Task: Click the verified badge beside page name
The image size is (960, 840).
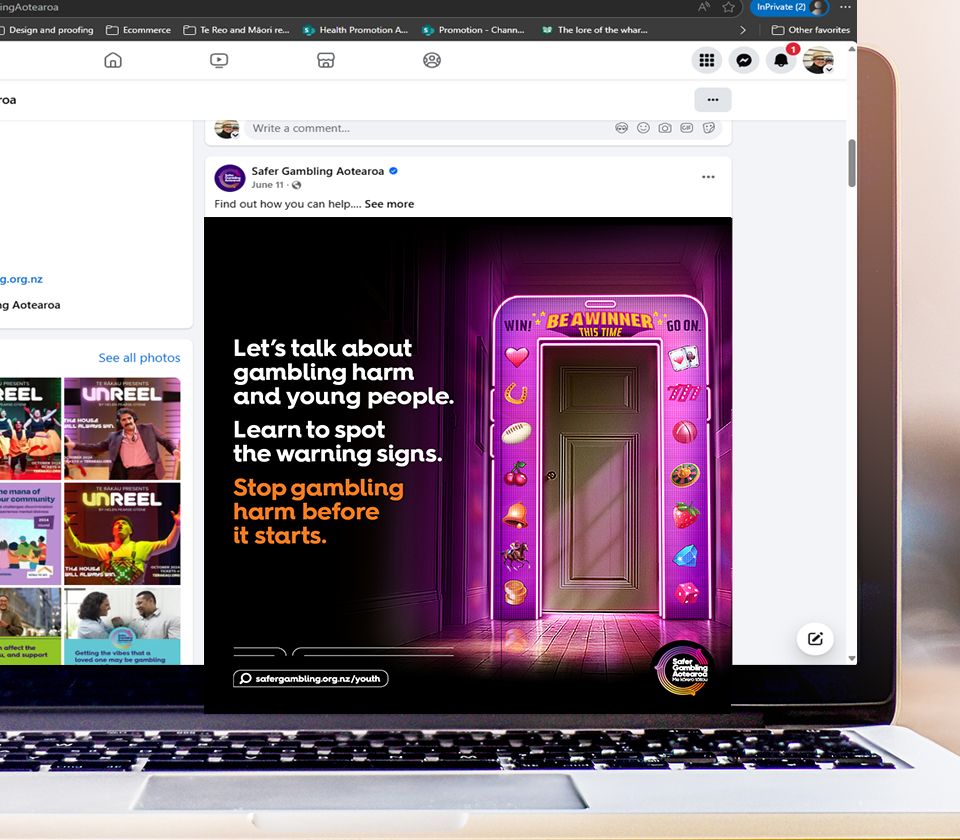Action: tap(394, 171)
